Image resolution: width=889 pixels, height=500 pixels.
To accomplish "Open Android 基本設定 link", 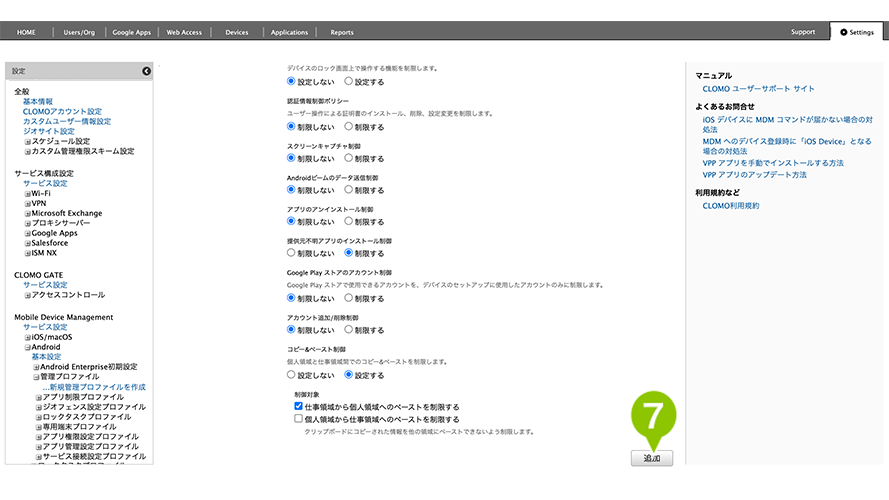I will point(46,357).
